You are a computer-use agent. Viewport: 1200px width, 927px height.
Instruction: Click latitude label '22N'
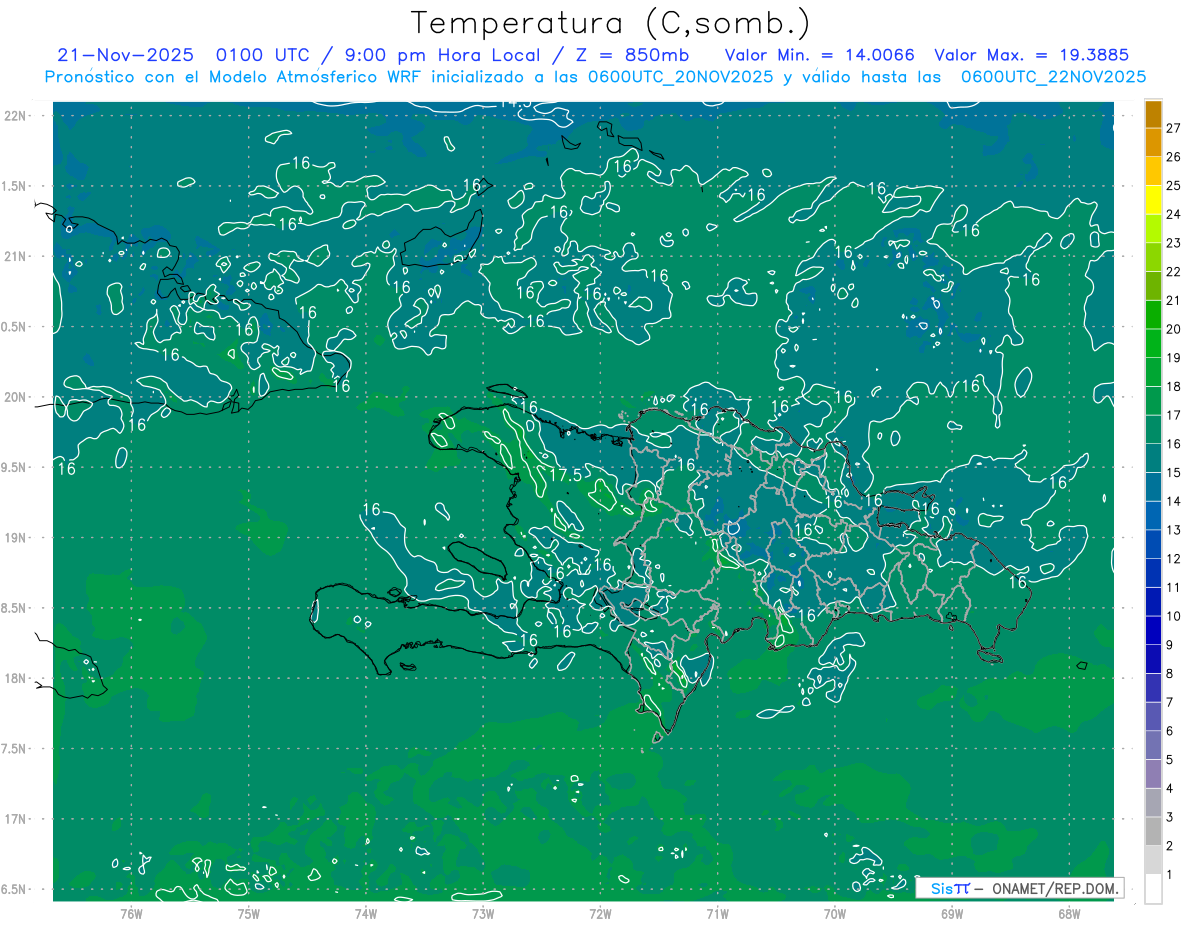[x=17, y=115]
